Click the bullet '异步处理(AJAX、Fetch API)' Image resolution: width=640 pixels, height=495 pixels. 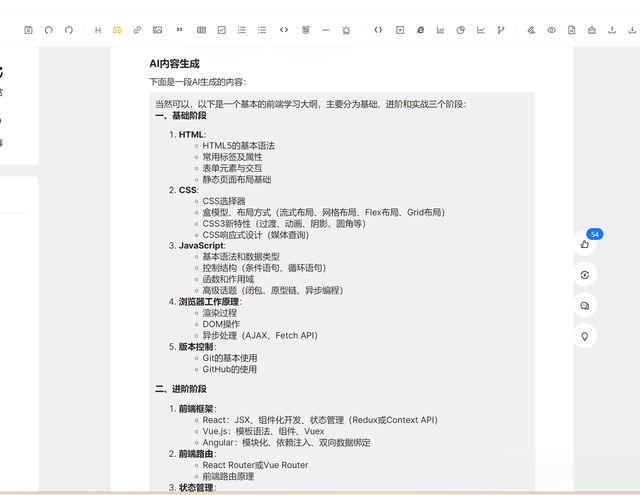click(260, 335)
